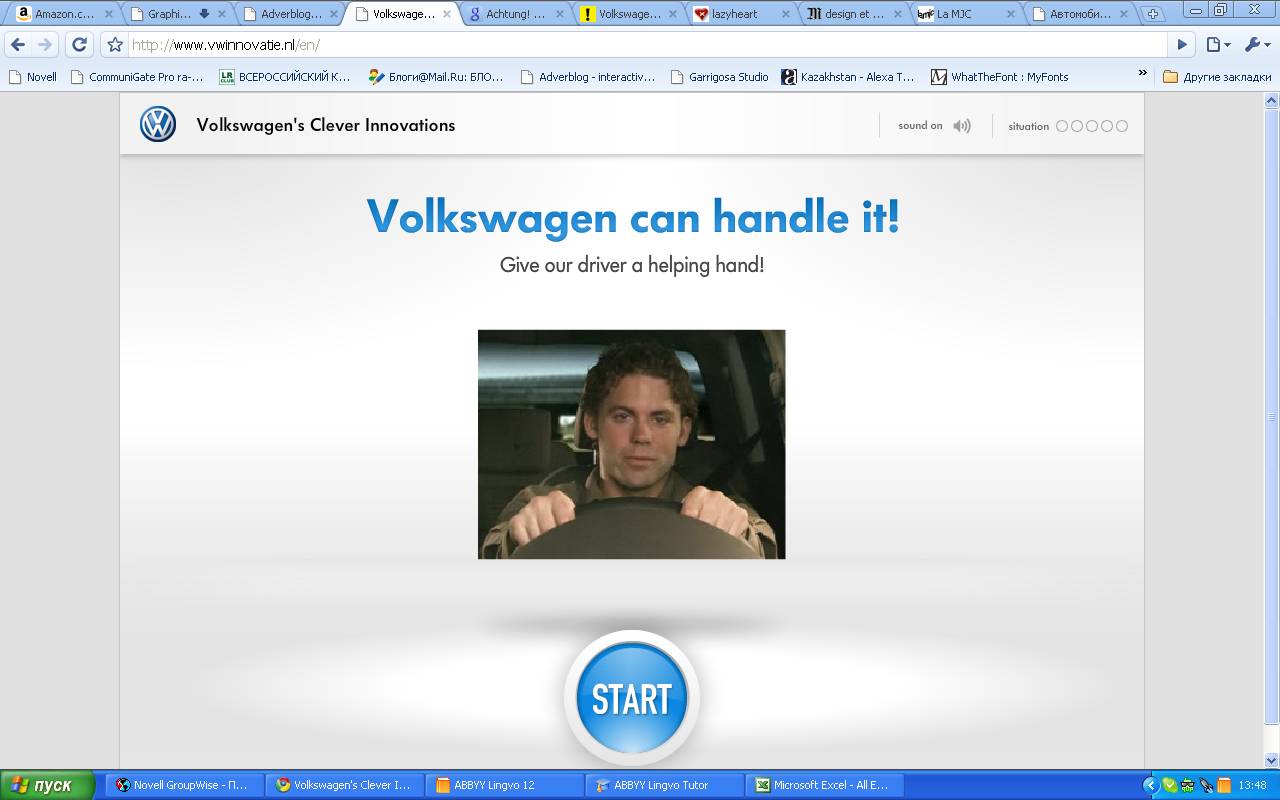Screen dimensions: 1280x800
Task: Click the driver video thumbnail
Action: click(631, 444)
